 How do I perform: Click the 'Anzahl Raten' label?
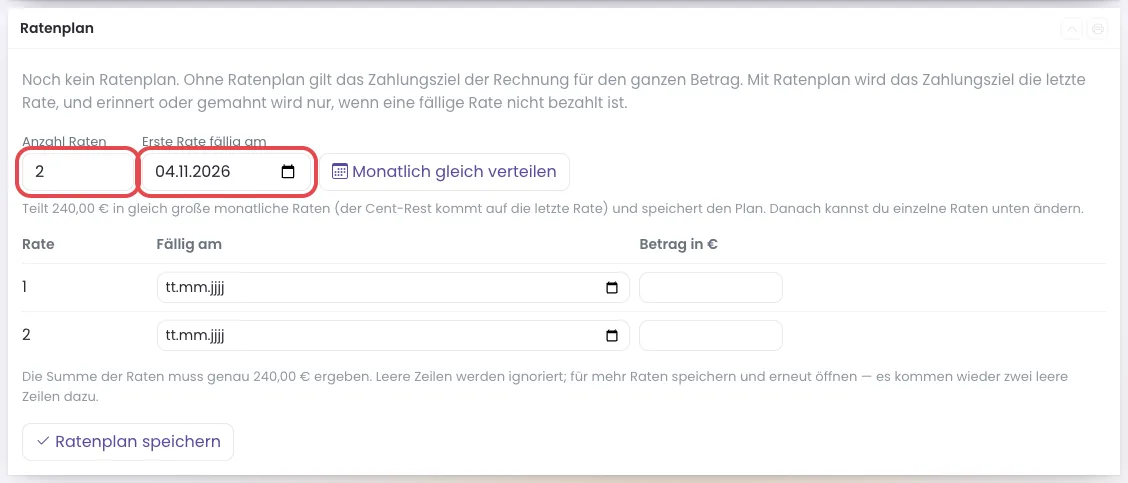[x=64, y=142]
